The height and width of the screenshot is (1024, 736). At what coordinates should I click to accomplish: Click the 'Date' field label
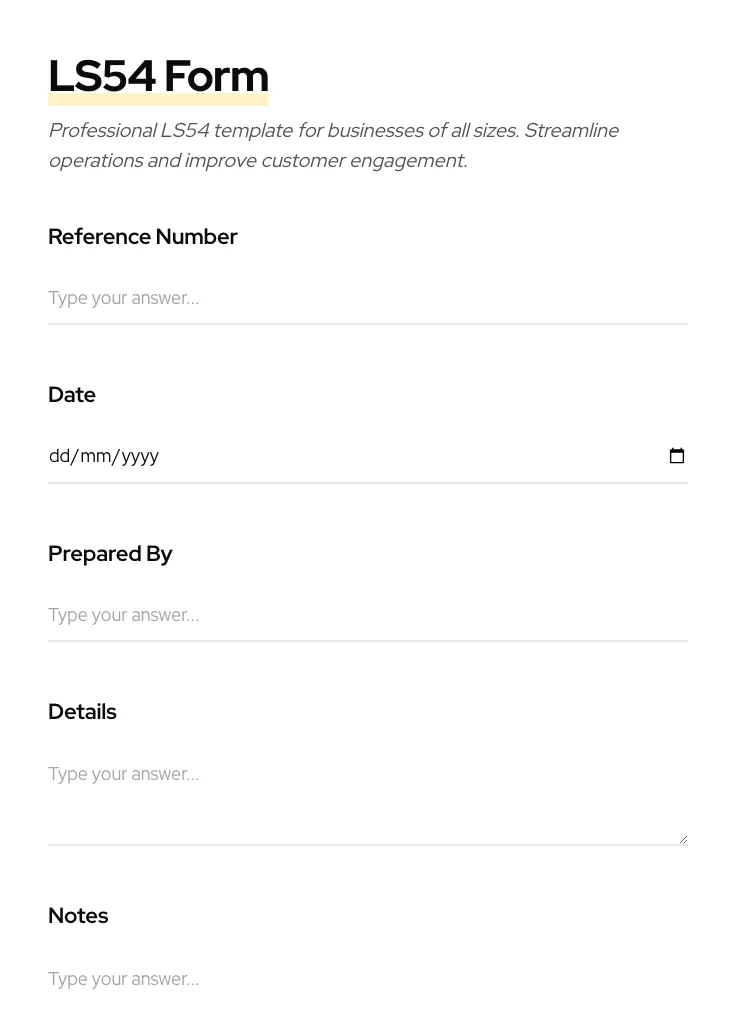(x=72, y=395)
